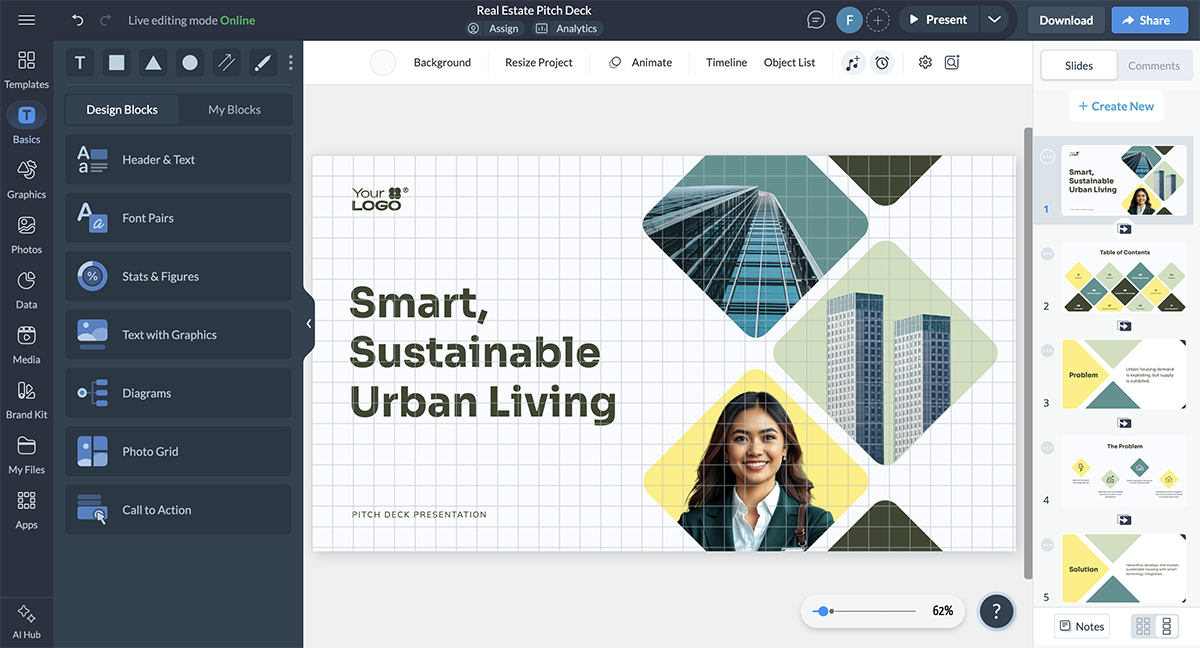The image size is (1200, 648).
Task: Collapse the left design panel
Action: [309, 324]
